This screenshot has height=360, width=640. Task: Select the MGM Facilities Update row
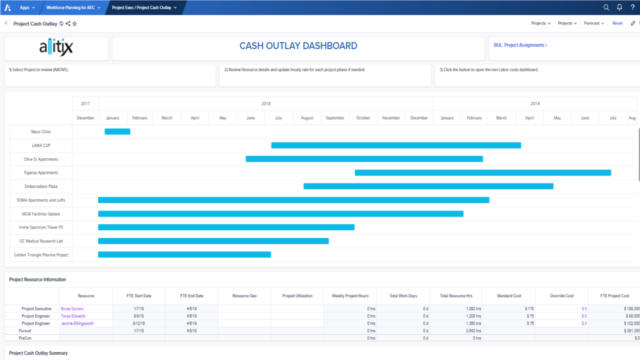tap(41, 214)
